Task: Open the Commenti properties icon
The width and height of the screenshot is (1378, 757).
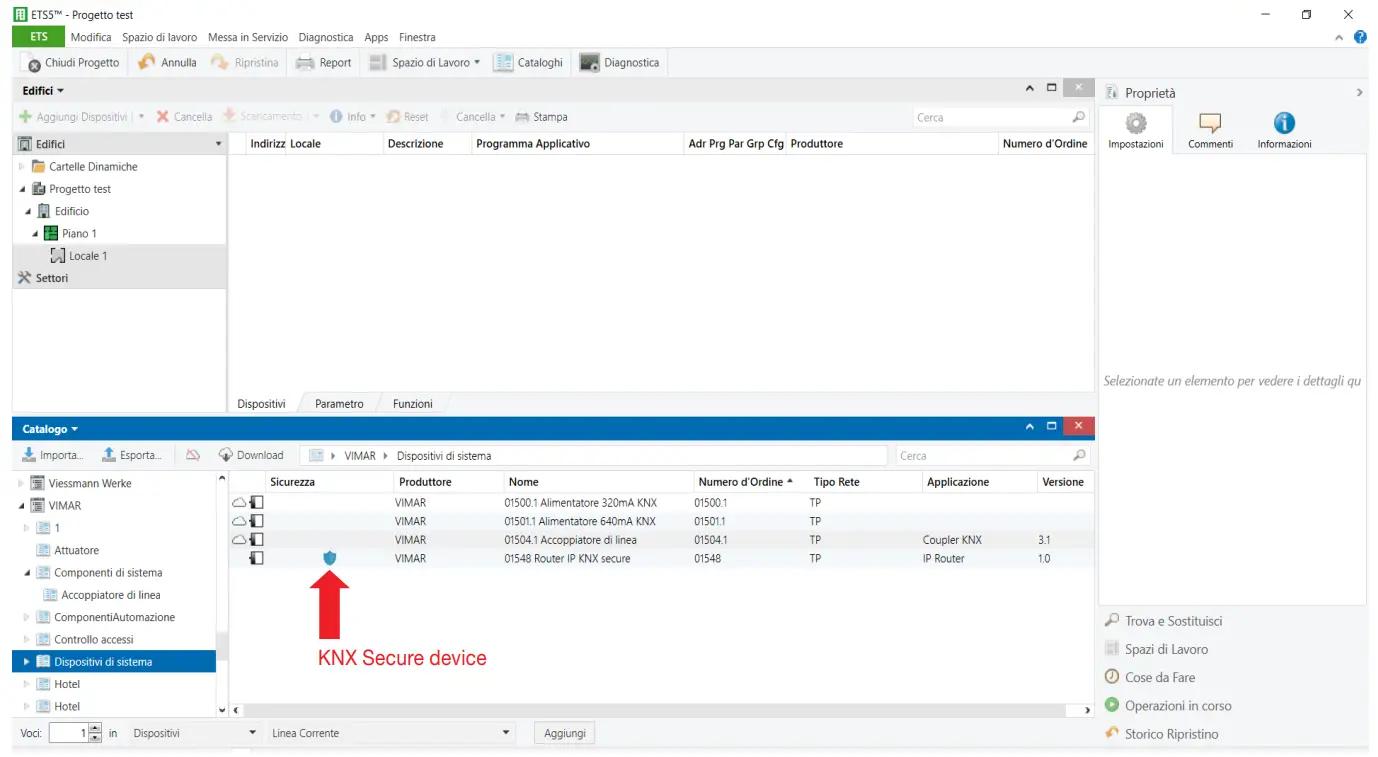Action: point(1210,124)
